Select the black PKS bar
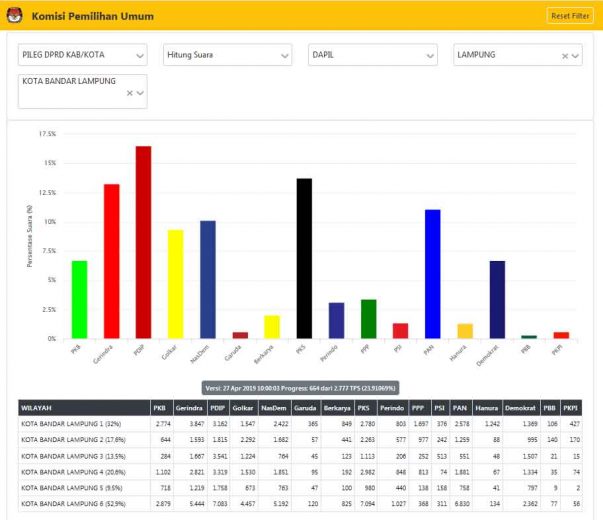Image resolution: width=603 pixels, height=520 pixels. click(x=305, y=258)
